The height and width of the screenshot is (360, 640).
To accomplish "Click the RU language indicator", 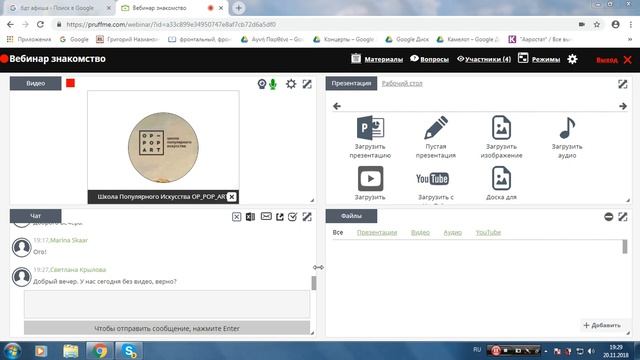I will (x=477, y=350).
